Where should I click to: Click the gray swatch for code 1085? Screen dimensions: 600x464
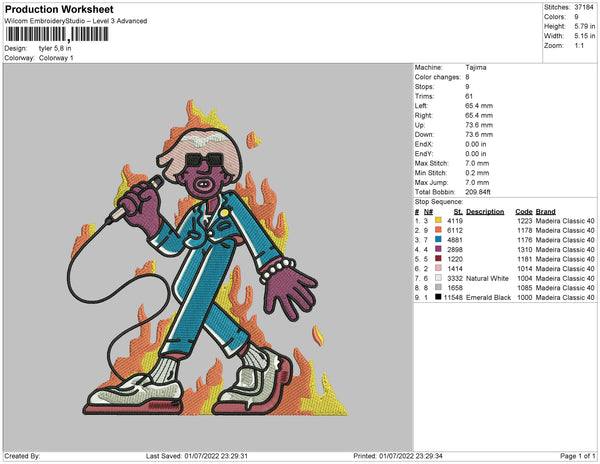(439, 287)
